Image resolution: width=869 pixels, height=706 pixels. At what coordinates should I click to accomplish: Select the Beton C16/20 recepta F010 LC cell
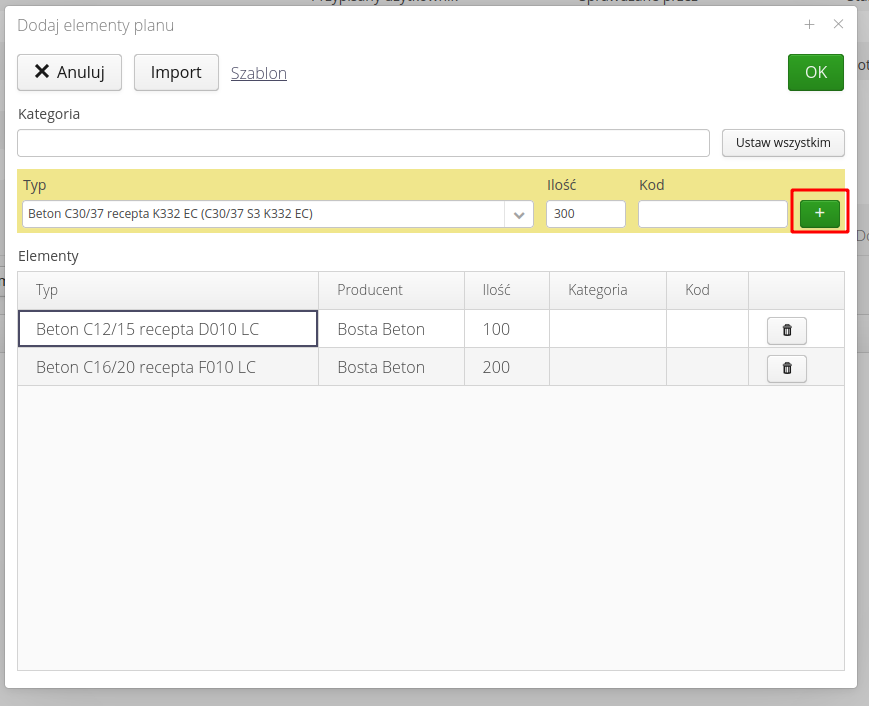coord(168,367)
